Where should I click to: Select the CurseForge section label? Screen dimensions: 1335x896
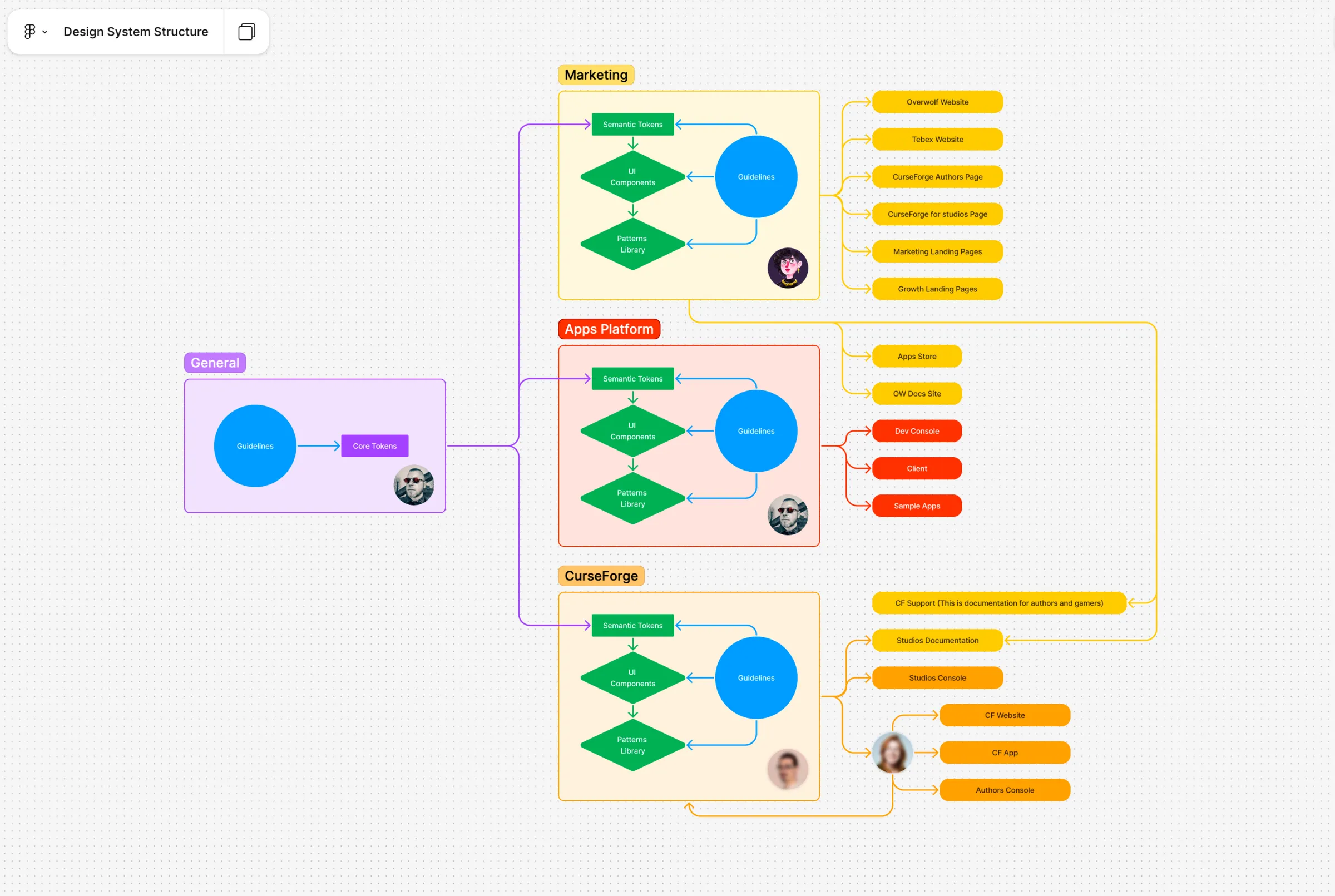click(x=601, y=576)
